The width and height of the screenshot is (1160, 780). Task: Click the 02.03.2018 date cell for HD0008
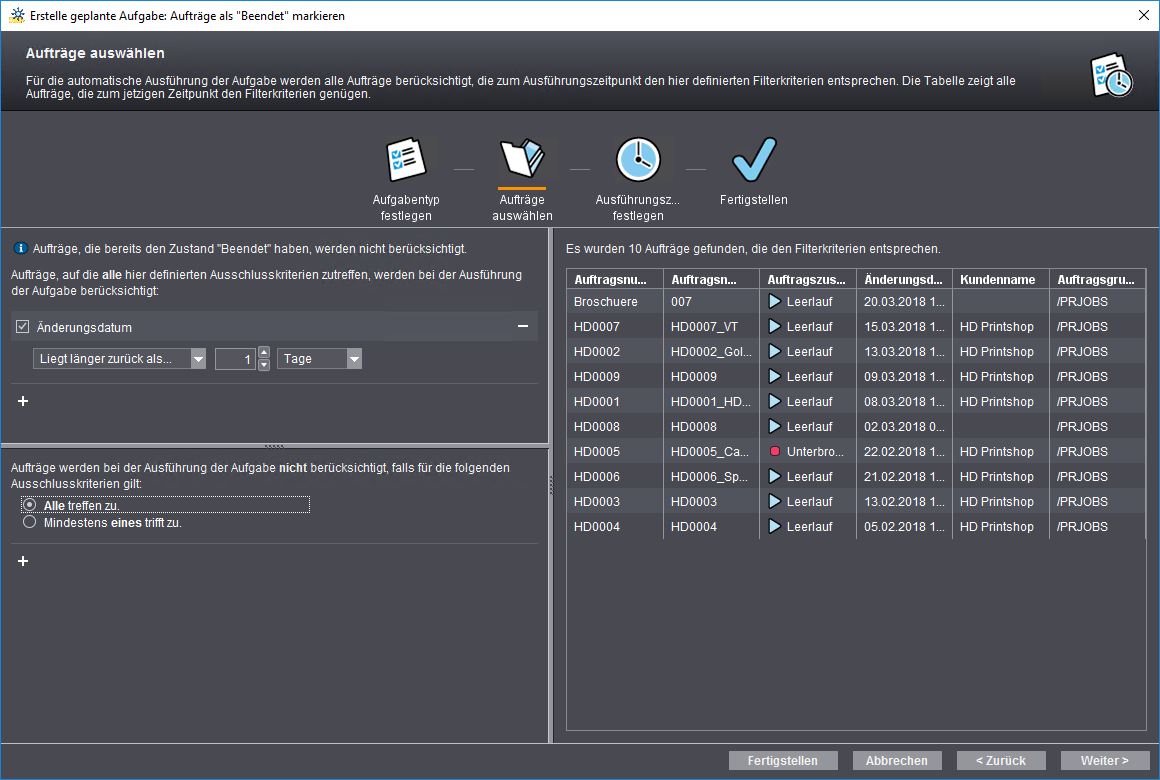(x=904, y=426)
